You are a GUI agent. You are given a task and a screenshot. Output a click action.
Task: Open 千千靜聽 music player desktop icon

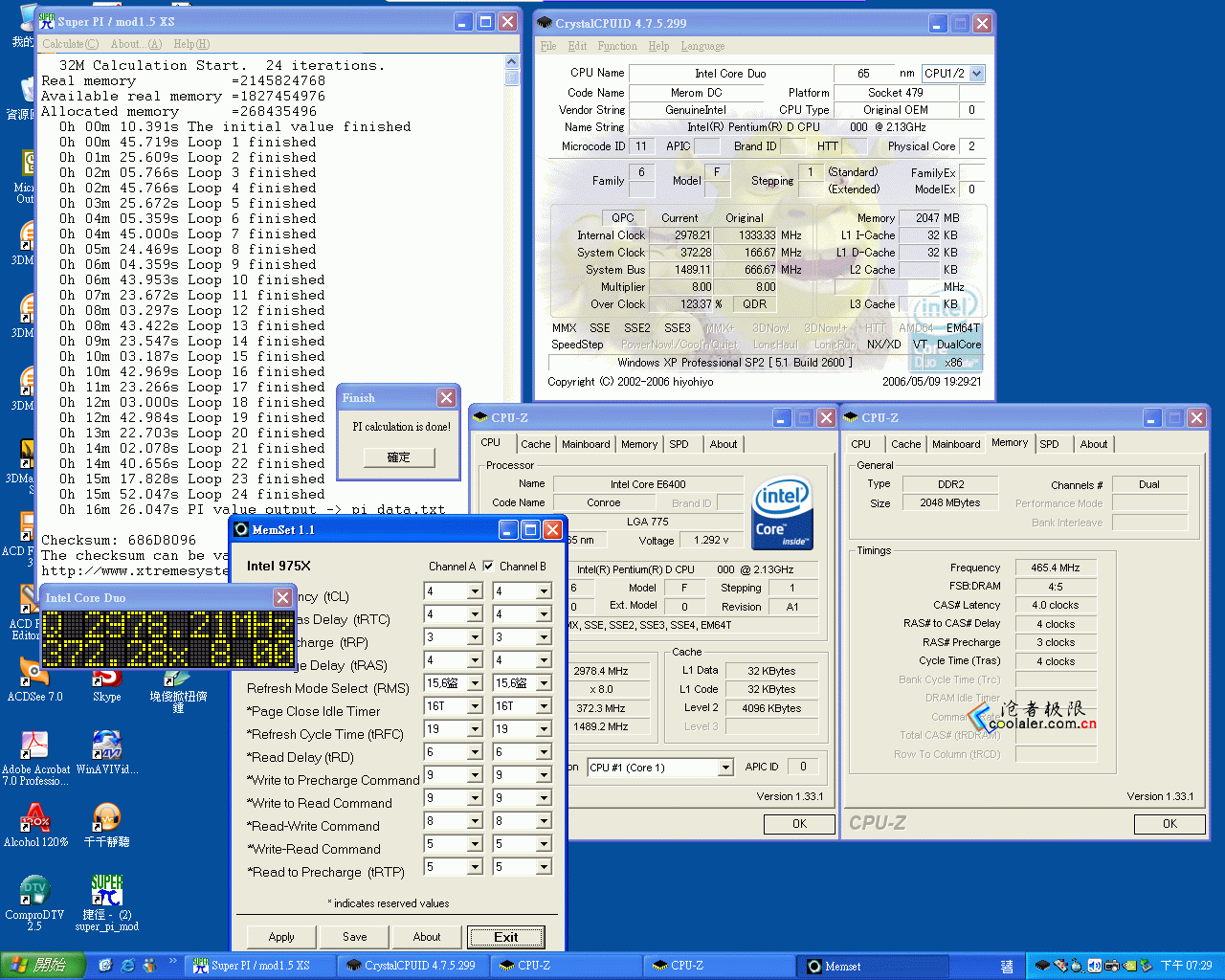pos(106,826)
